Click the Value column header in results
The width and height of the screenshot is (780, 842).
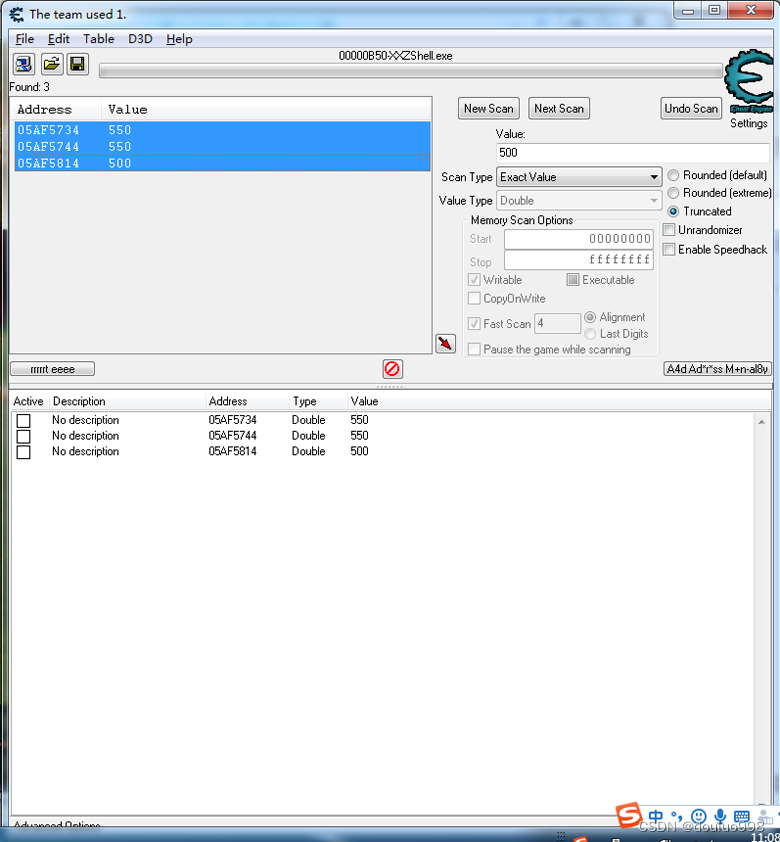tap(266, 110)
